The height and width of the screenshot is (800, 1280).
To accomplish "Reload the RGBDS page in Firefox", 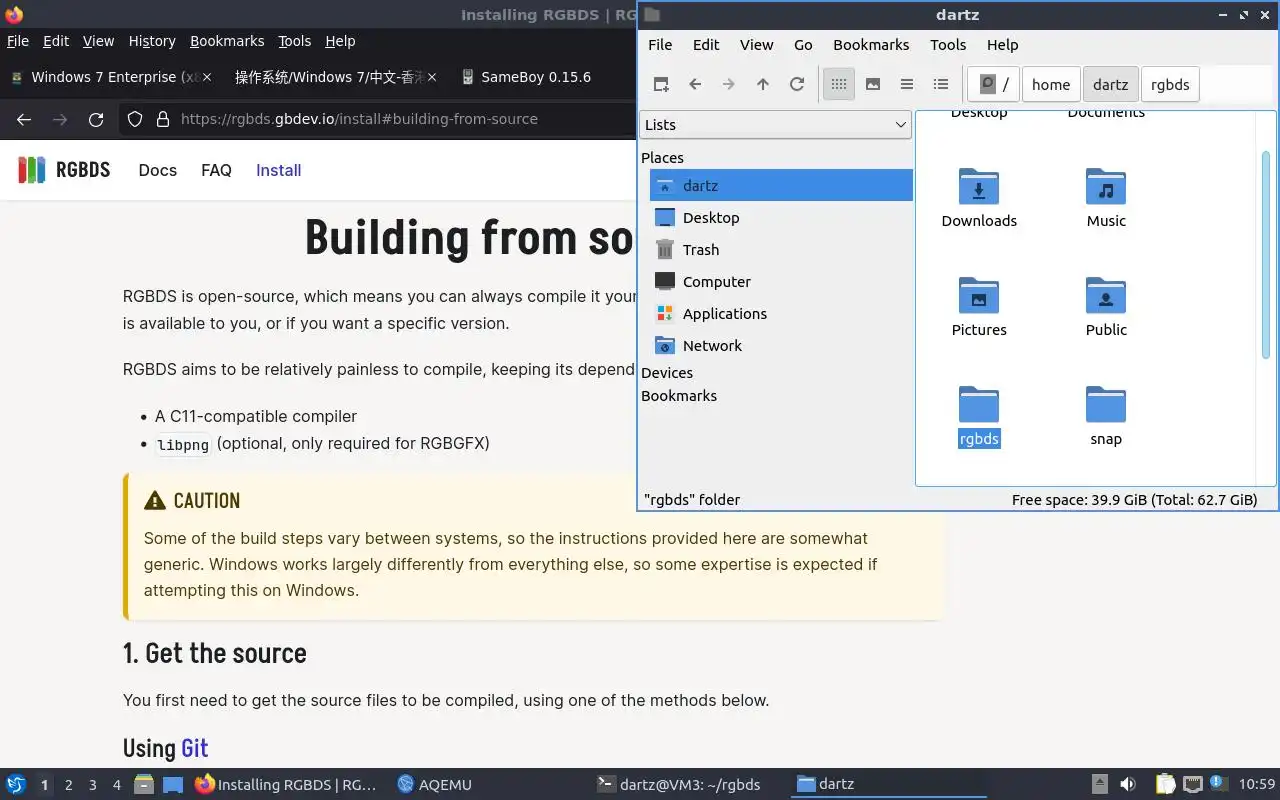I will click(x=96, y=119).
